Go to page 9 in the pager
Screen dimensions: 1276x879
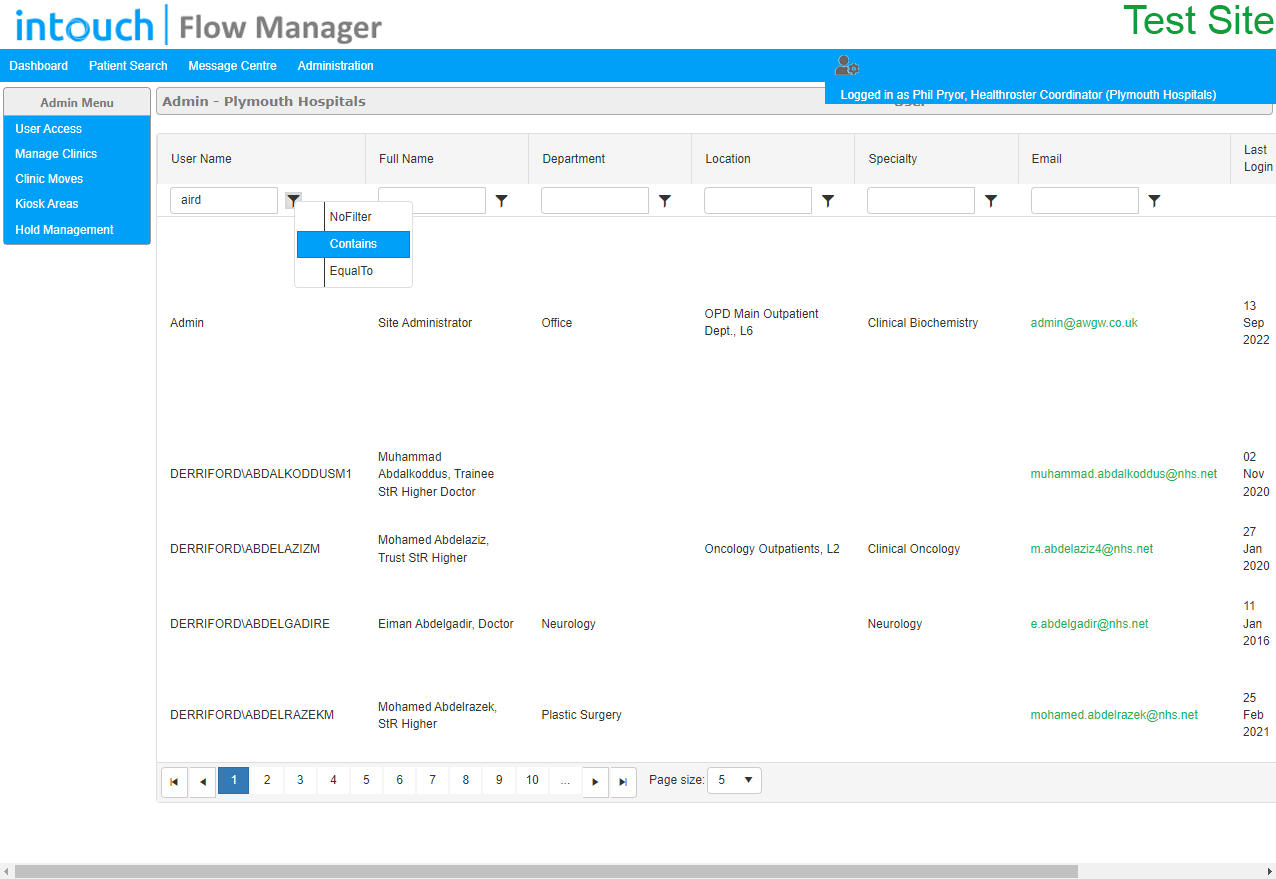point(499,780)
